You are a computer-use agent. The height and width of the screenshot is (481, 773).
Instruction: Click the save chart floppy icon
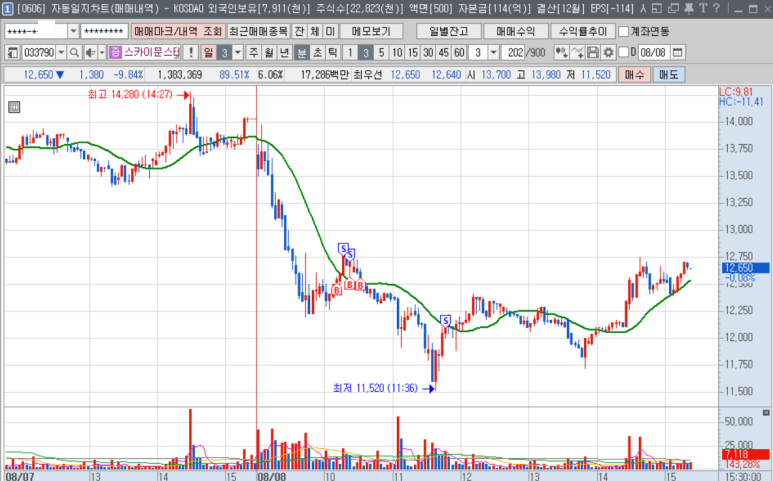click(593, 52)
